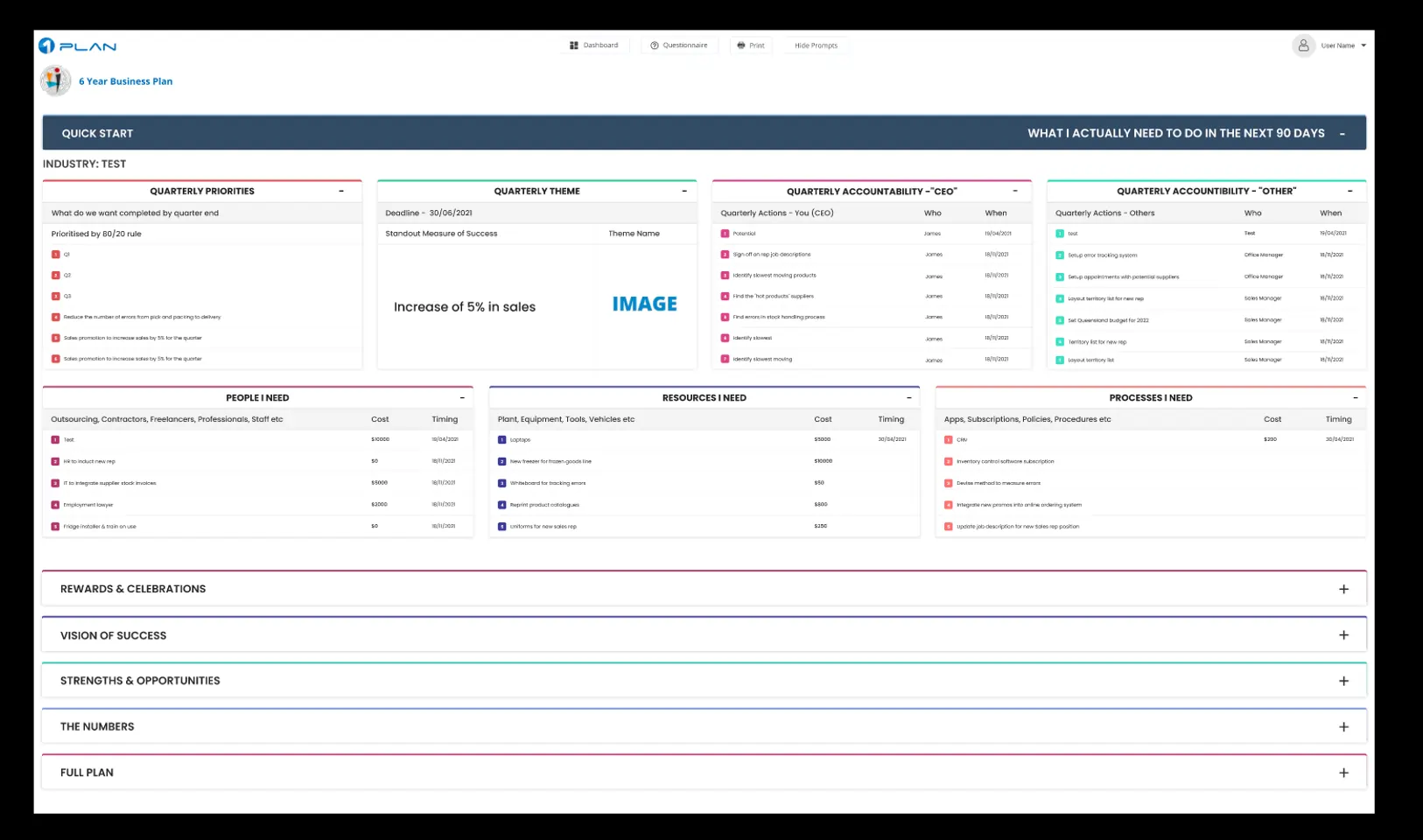The height and width of the screenshot is (840, 1423).
Task: Collapse Quarterly Accountability CEO panel
Action: 1015,191
